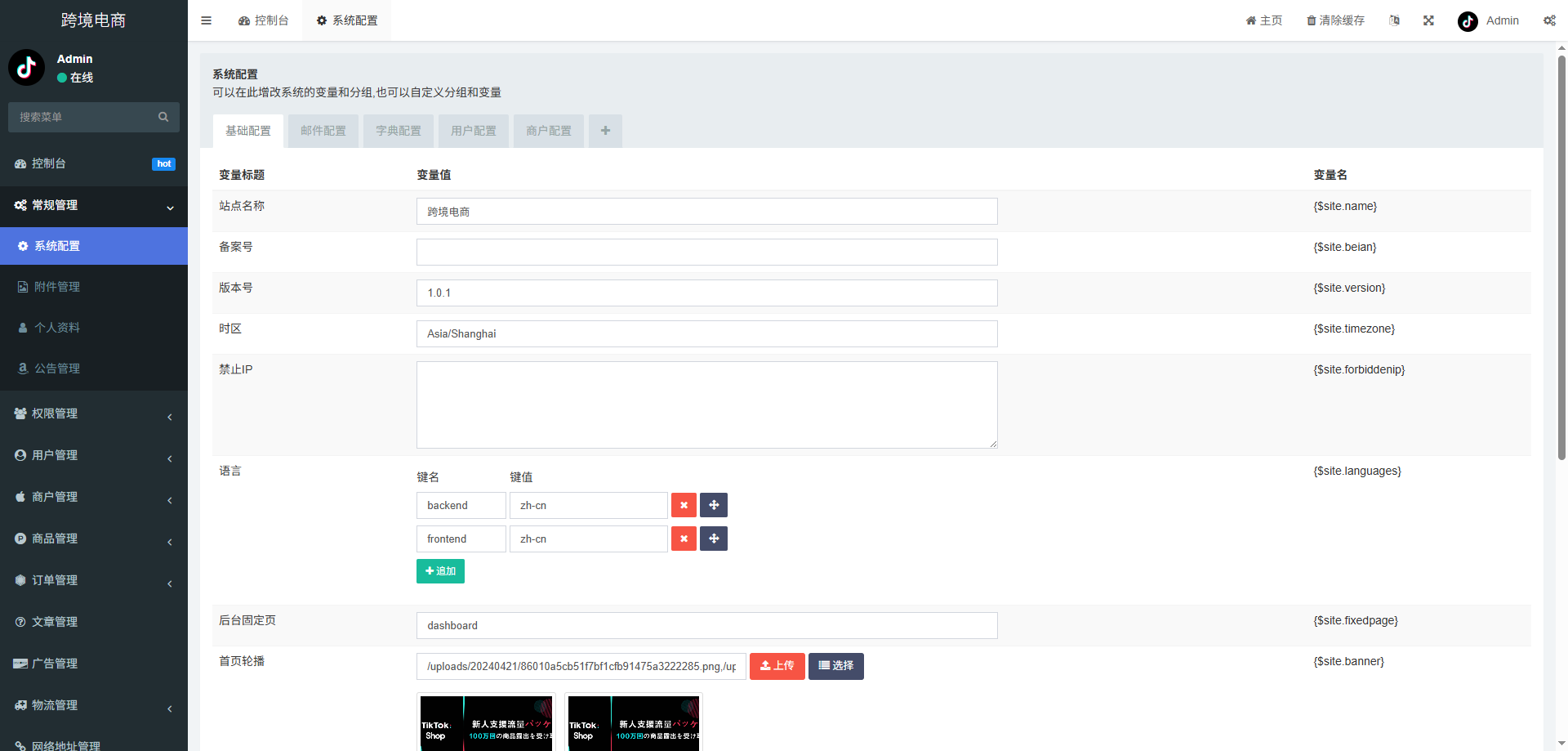Click the 清除缓存 clear cache link
Image resolution: width=1568 pixels, height=751 pixels.
coord(1335,20)
